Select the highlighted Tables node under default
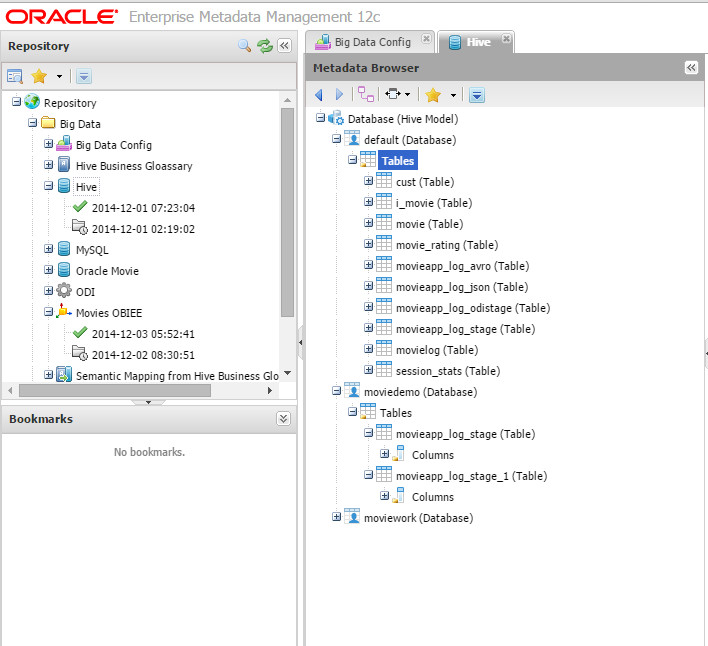 pos(398,161)
